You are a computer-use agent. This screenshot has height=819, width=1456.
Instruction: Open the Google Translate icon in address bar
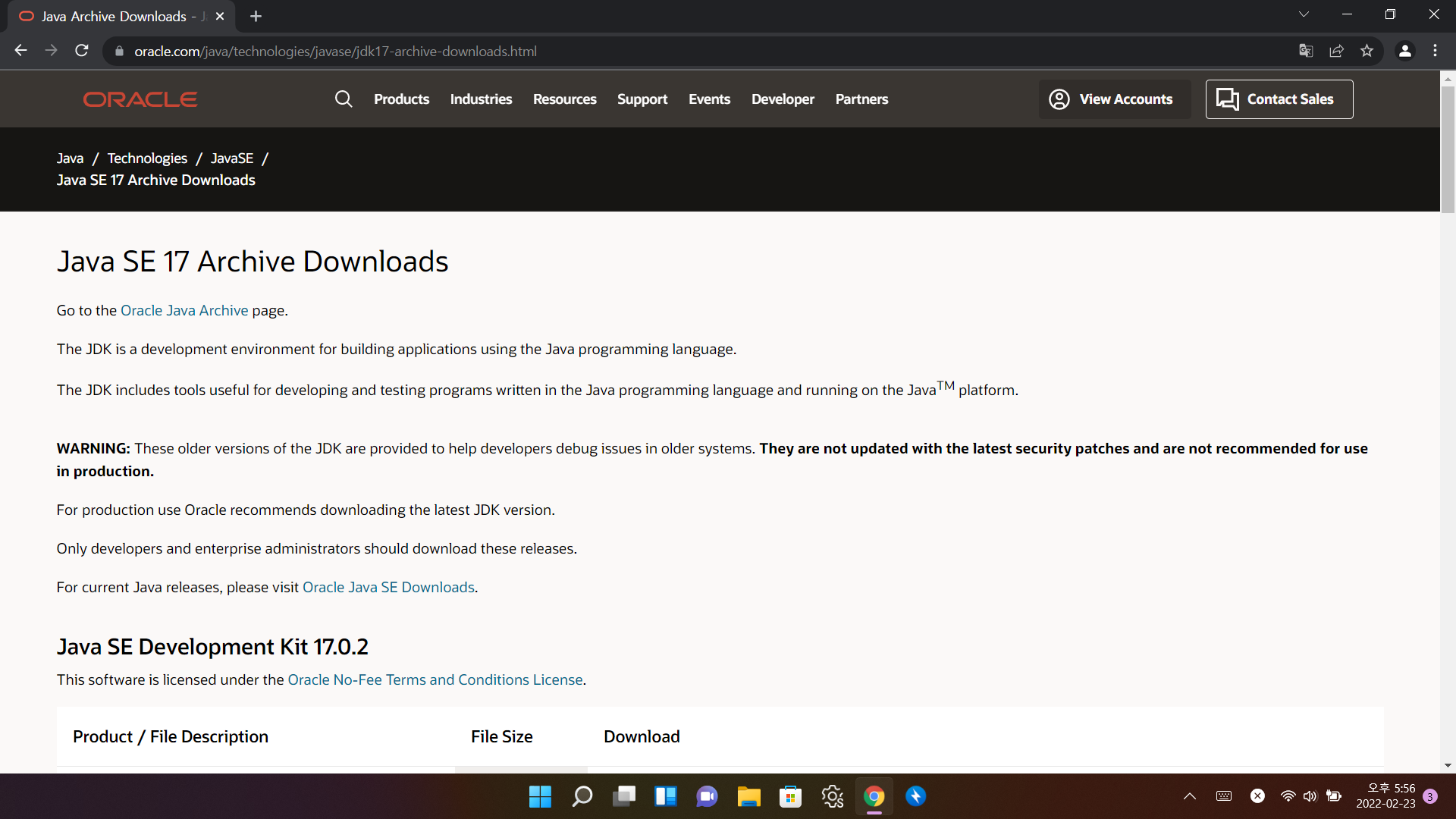[x=1306, y=51]
